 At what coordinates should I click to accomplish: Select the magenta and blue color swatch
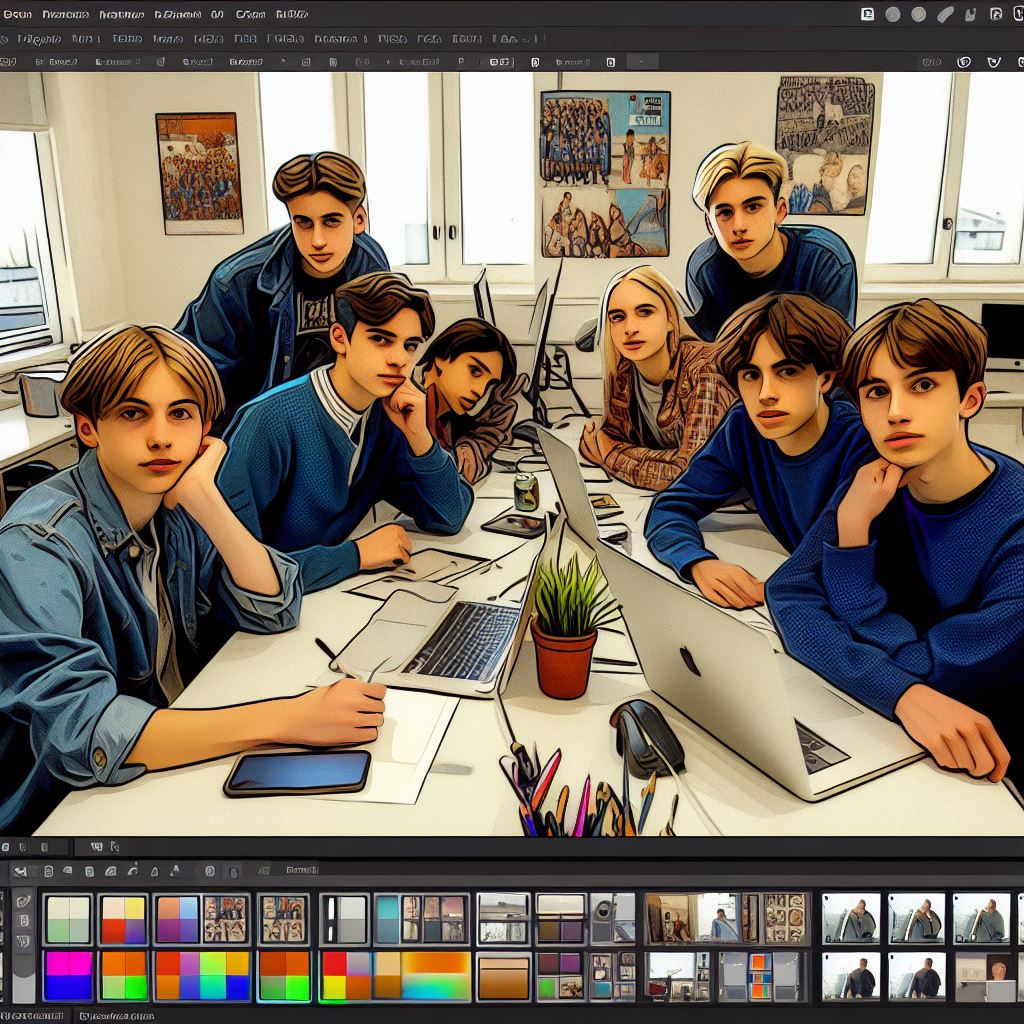pos(69,976)
